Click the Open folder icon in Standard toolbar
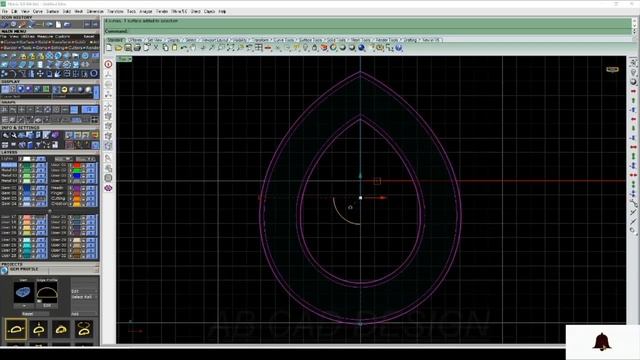This screenshot has height=360, width=640. coord(118,48)
